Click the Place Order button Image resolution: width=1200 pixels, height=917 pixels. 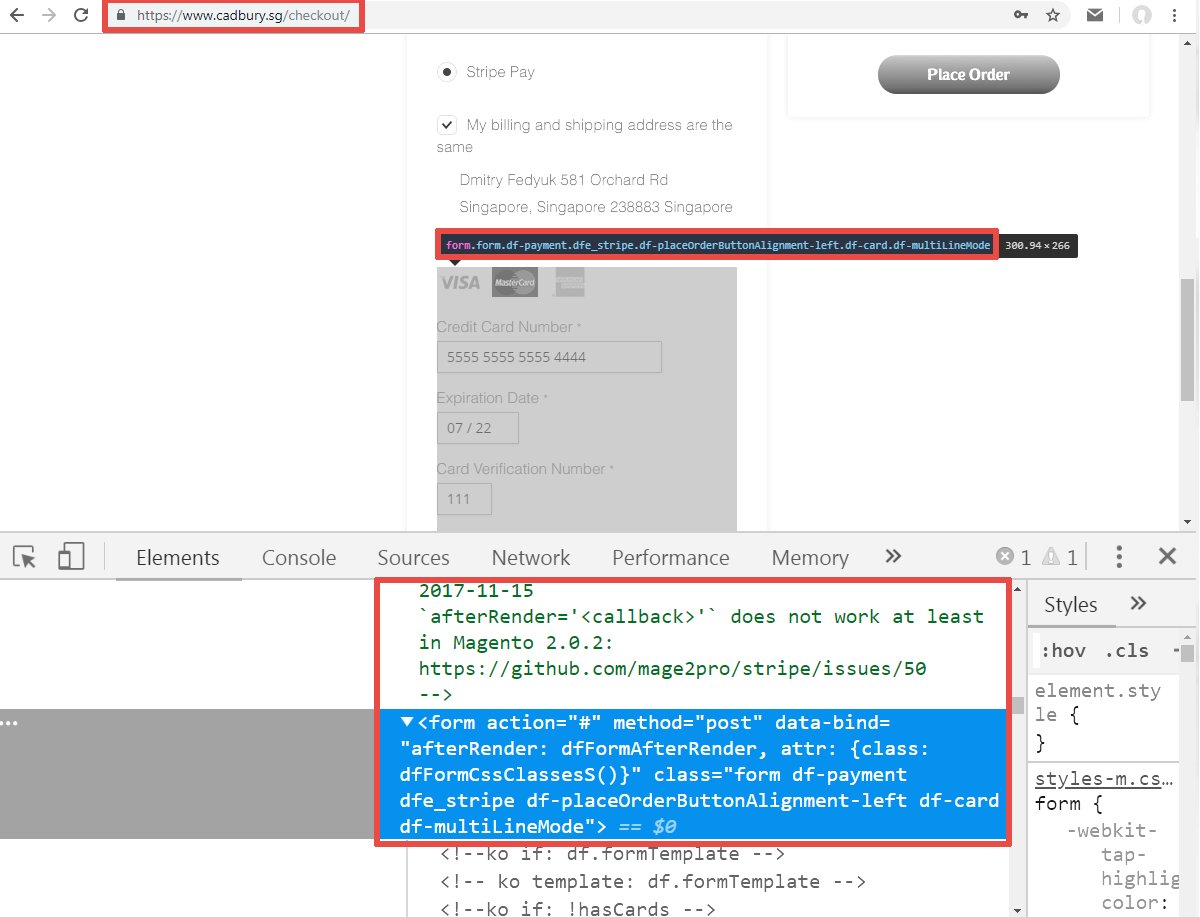[x=968, y=74]
